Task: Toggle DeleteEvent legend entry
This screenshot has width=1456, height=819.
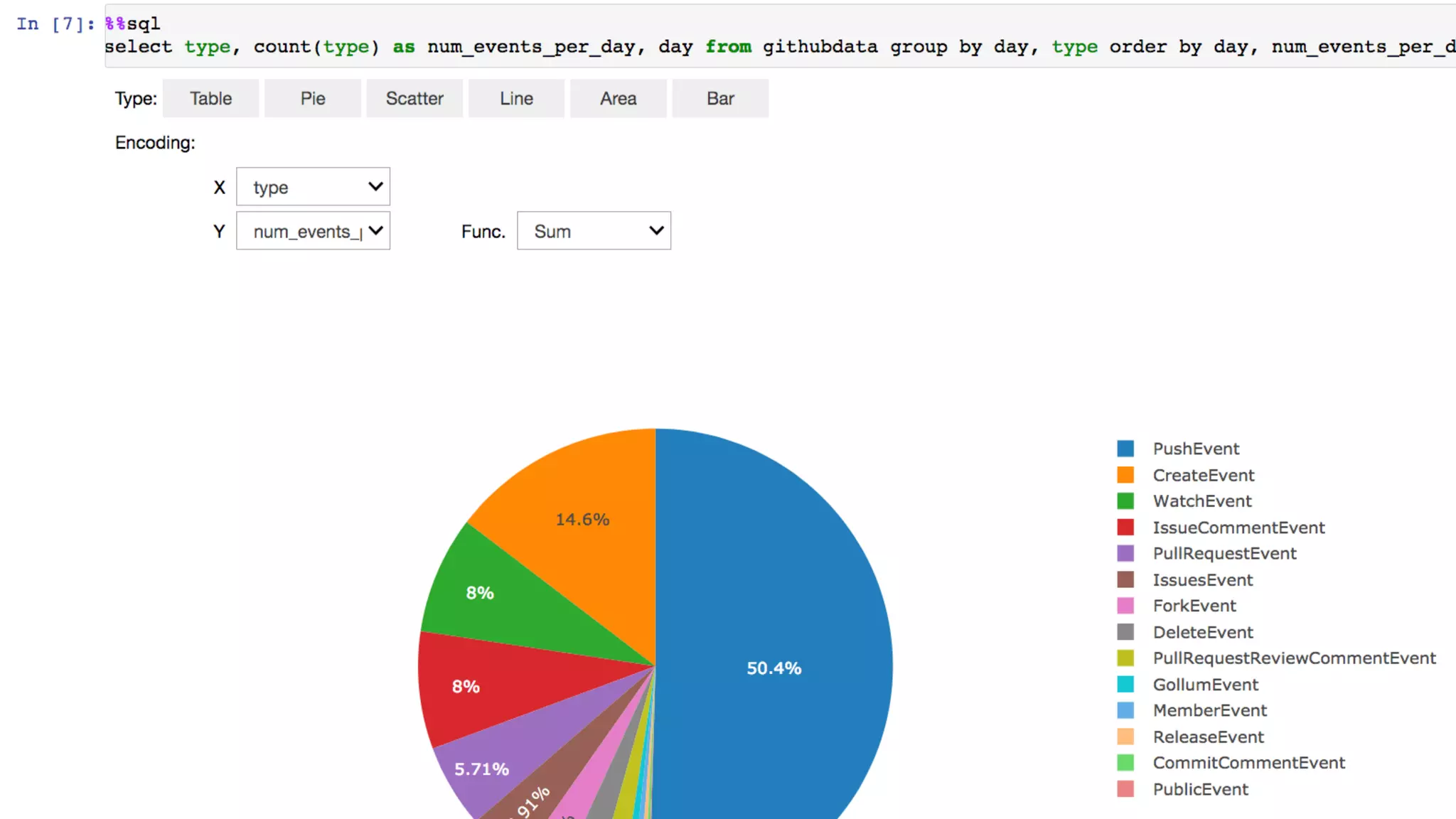Action: [x=1203, y=632]
